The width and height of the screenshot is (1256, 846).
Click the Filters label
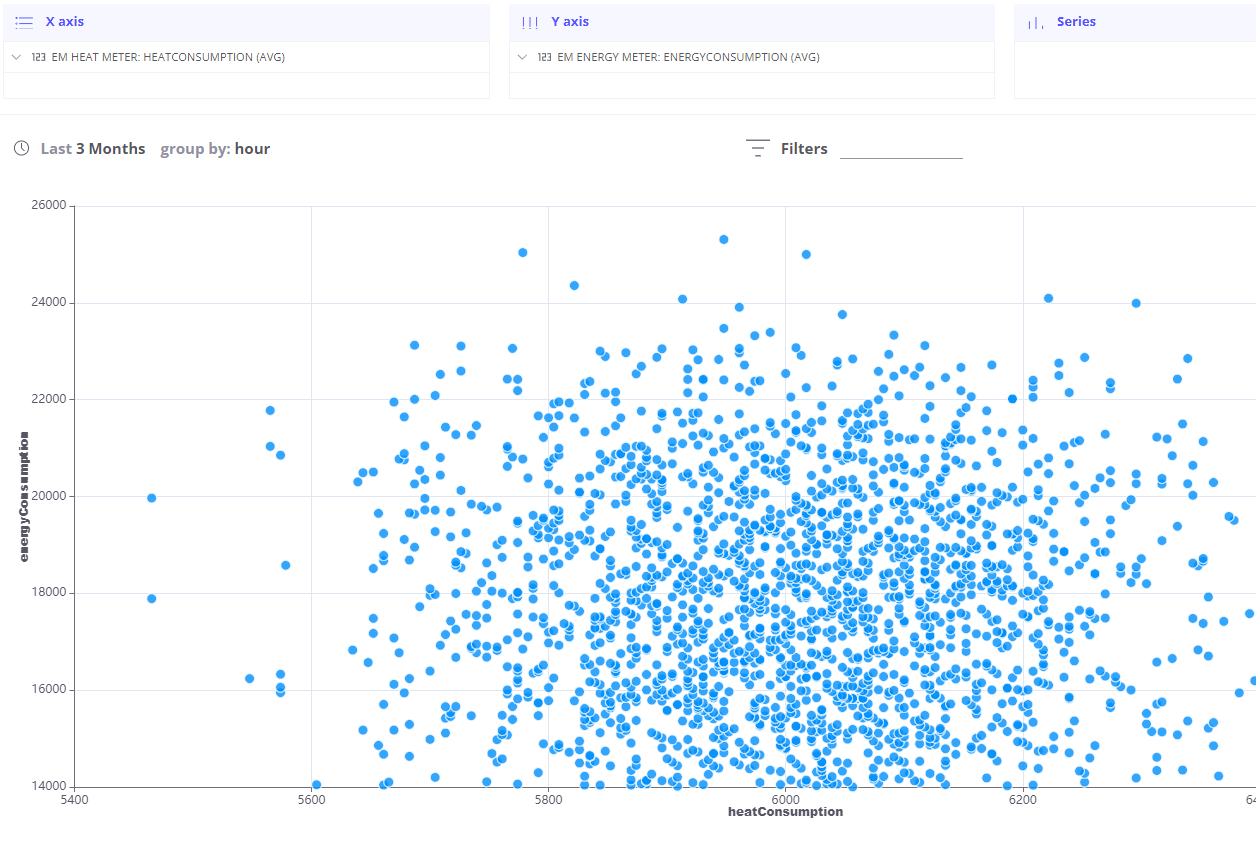[x=804, y=149]
